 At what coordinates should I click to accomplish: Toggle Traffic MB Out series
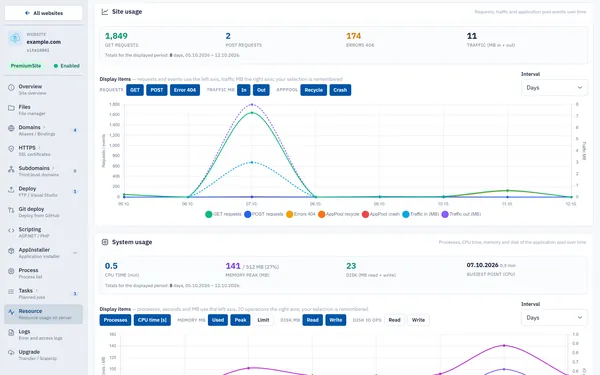click(x=261, y=90)
